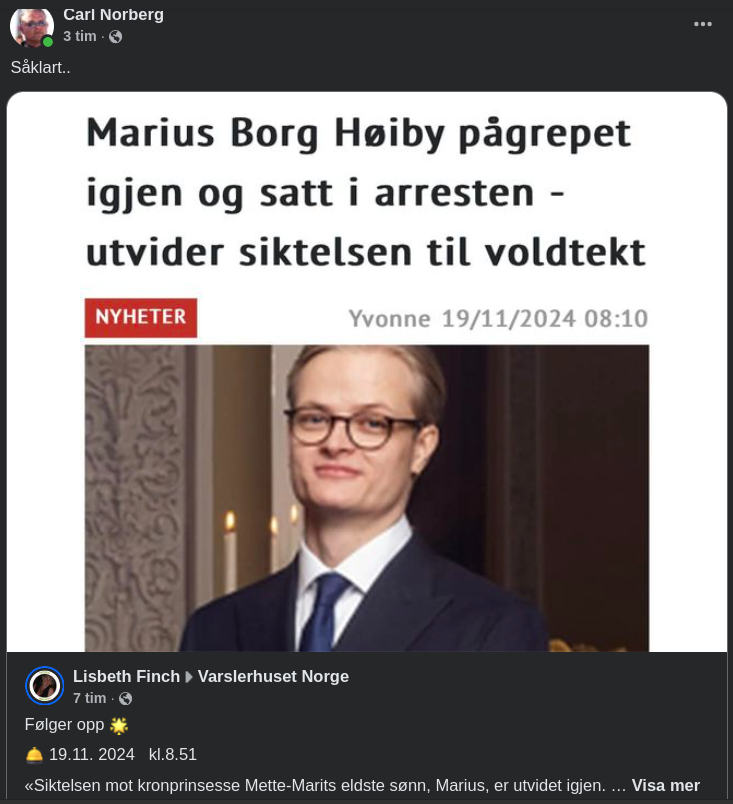Open the three-dot post options menu
The height and width of the screenshot is (804, 733).
coord(702,24)
